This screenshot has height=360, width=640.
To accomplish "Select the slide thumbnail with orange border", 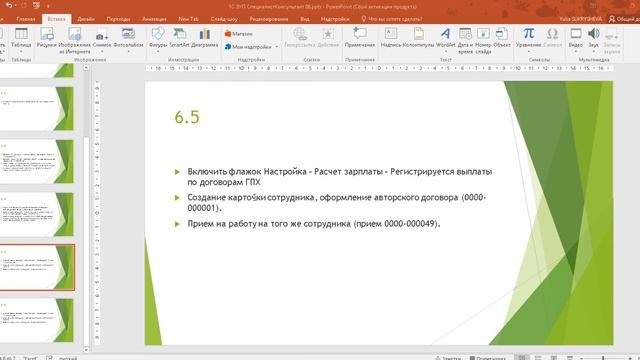I will tap(37, 267).
